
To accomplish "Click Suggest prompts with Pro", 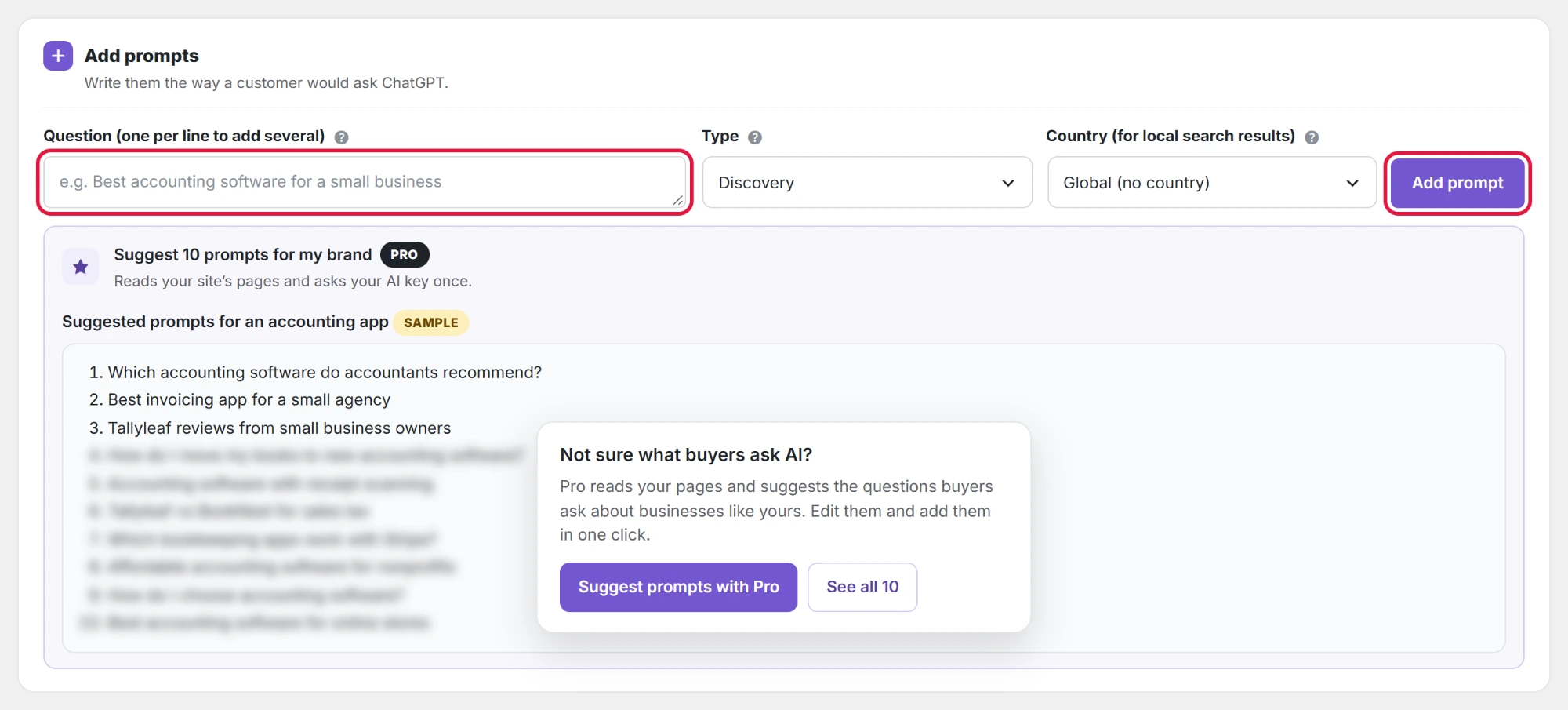I will click(x=678, y=587).
